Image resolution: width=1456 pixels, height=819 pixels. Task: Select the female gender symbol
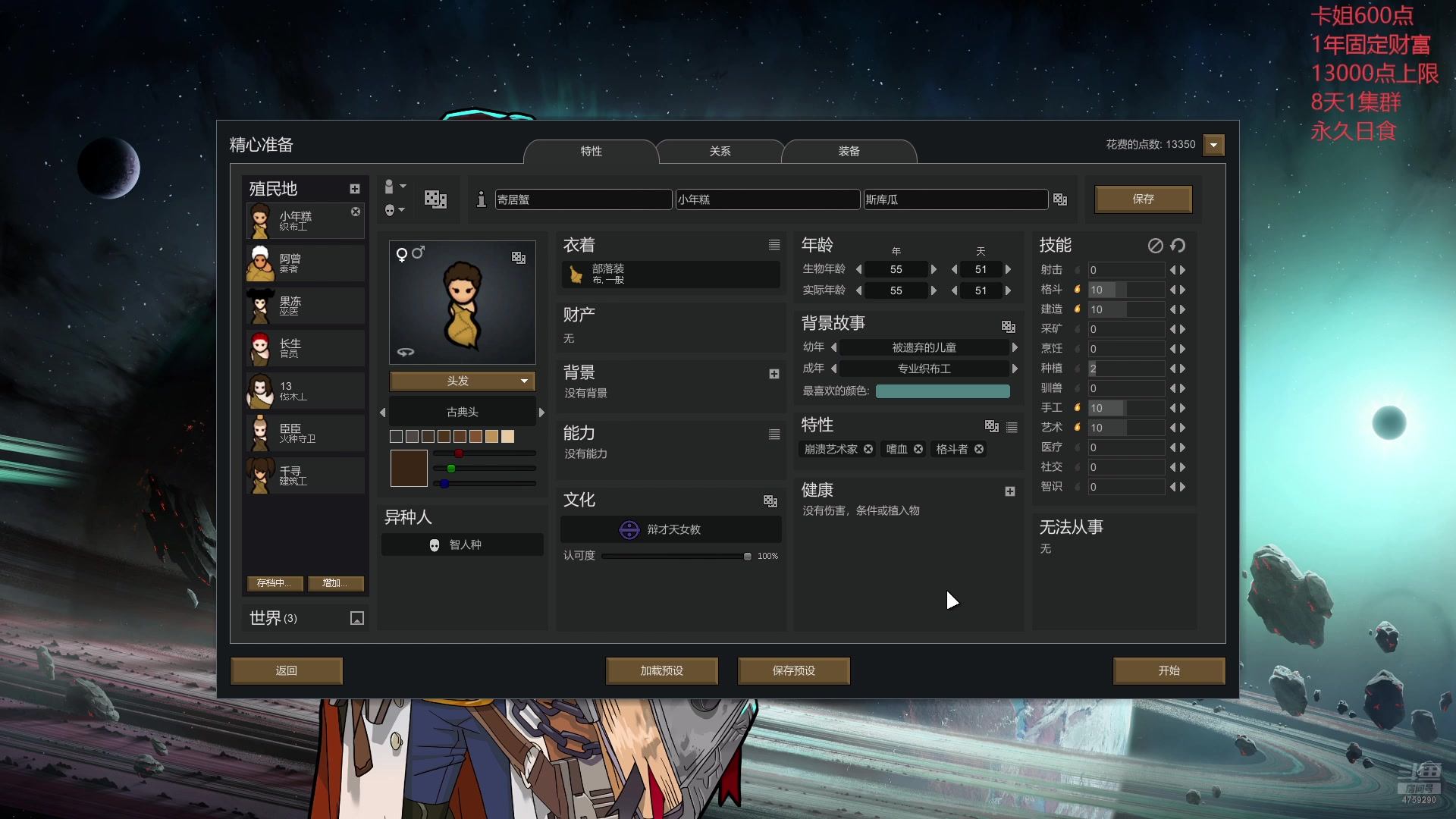(402, 255)
